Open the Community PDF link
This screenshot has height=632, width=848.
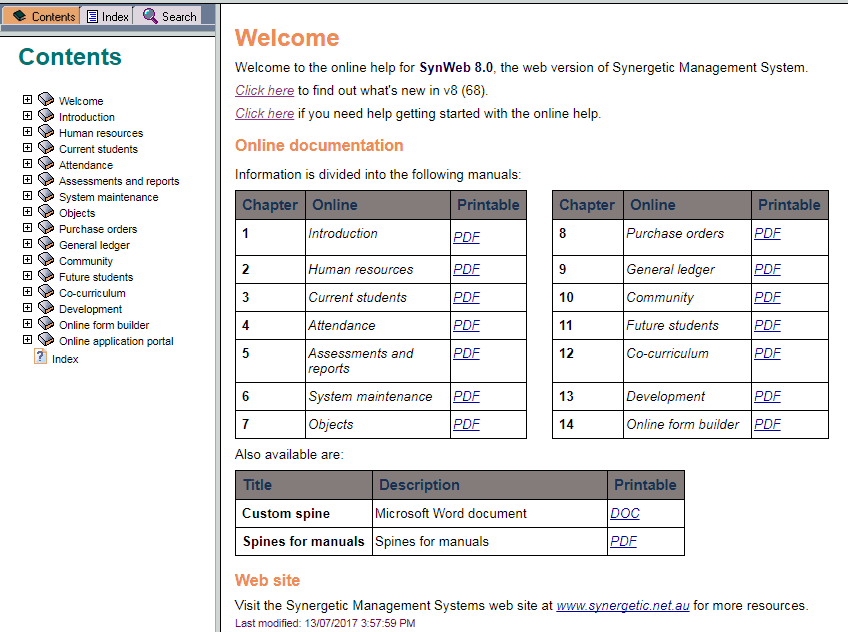tap(768, 297)
